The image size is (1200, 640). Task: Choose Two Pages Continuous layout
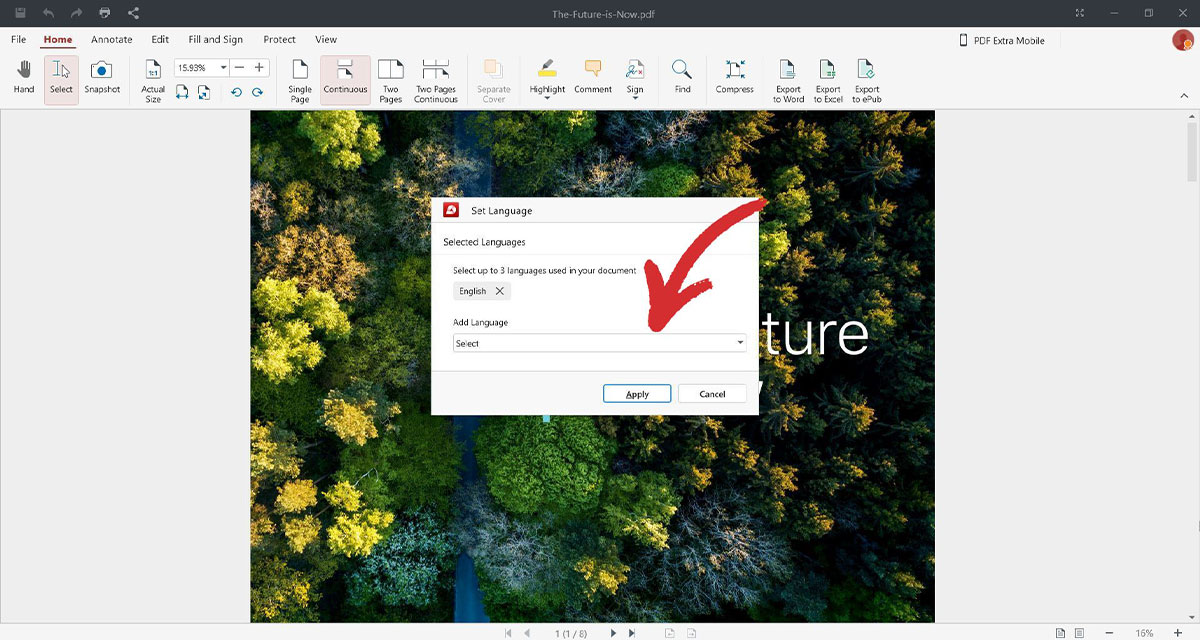tap(436, 80)
